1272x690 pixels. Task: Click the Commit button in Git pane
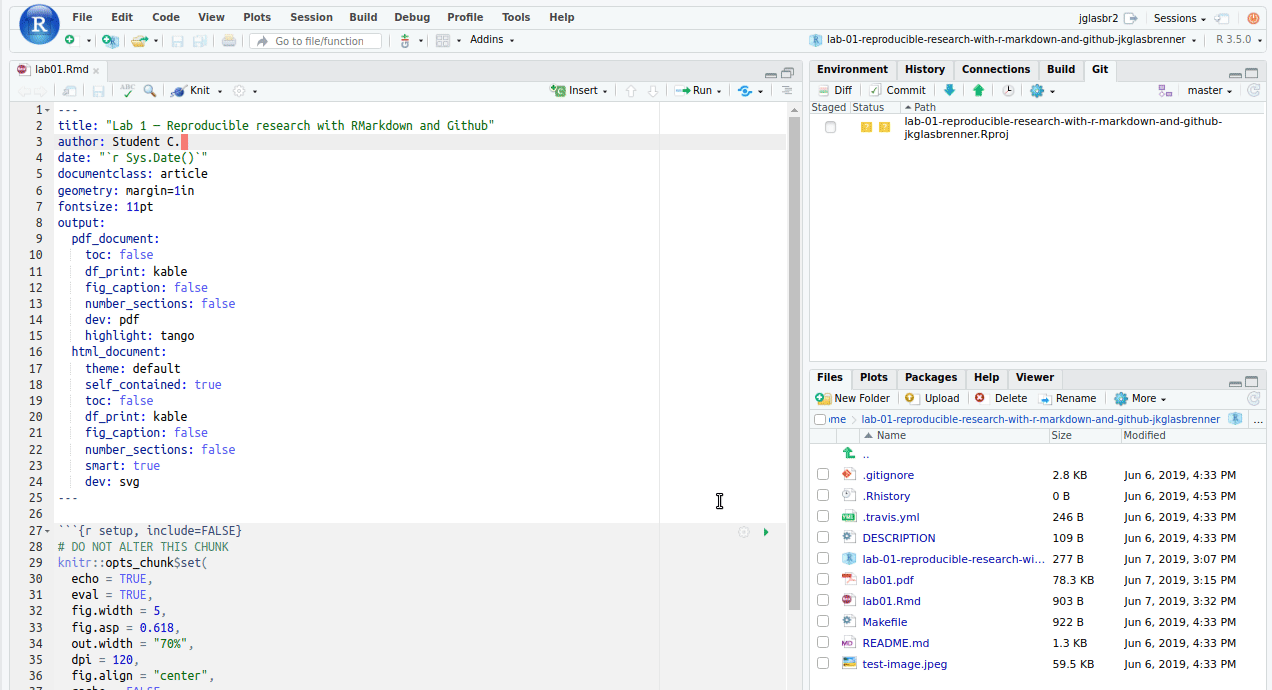(897, 90)
